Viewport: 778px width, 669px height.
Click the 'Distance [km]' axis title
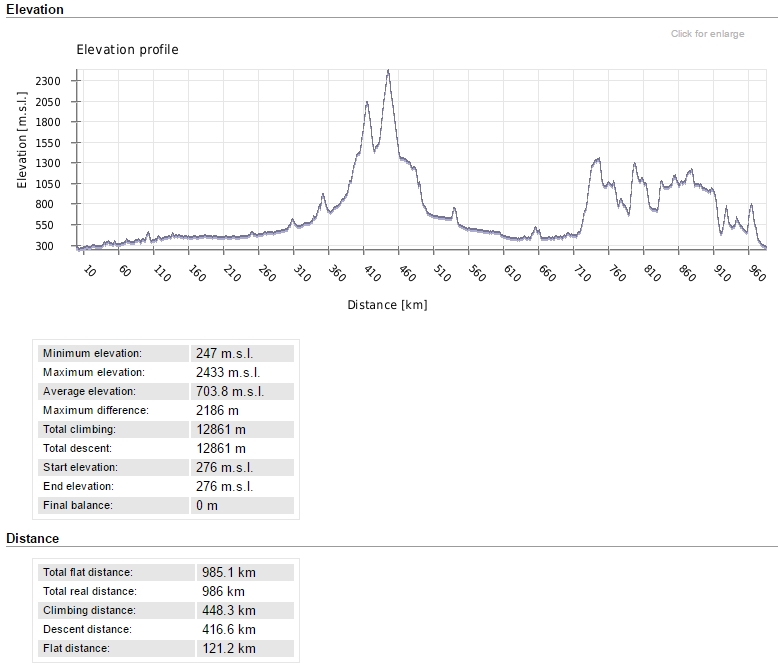[387, 305]
